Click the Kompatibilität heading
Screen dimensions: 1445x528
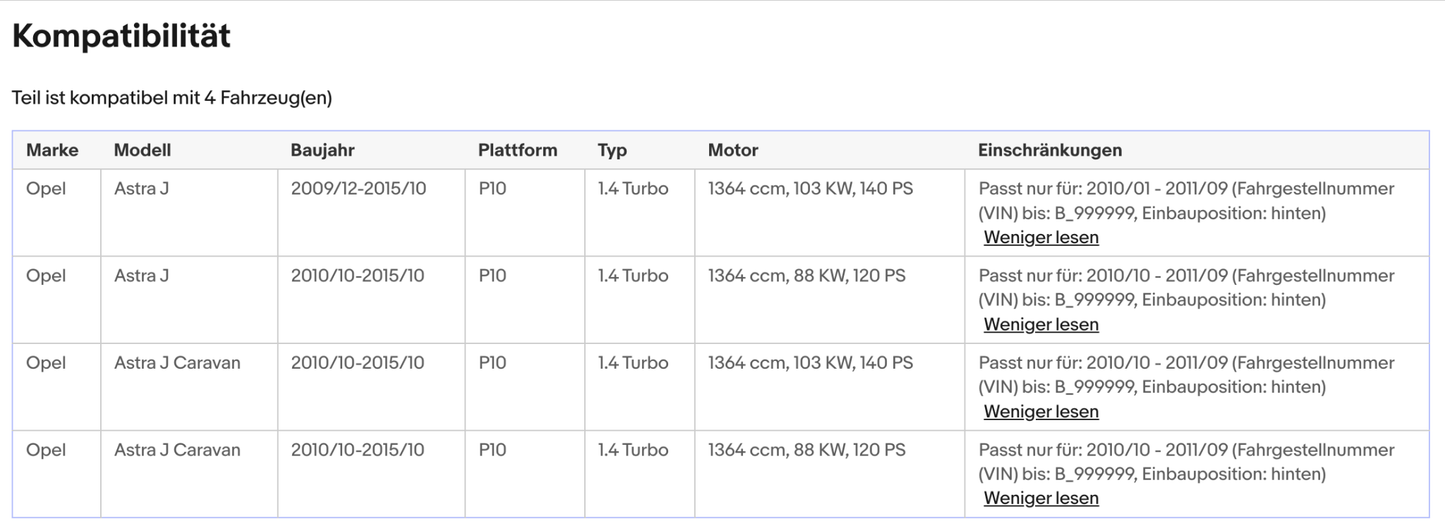(x=121, y=36)
